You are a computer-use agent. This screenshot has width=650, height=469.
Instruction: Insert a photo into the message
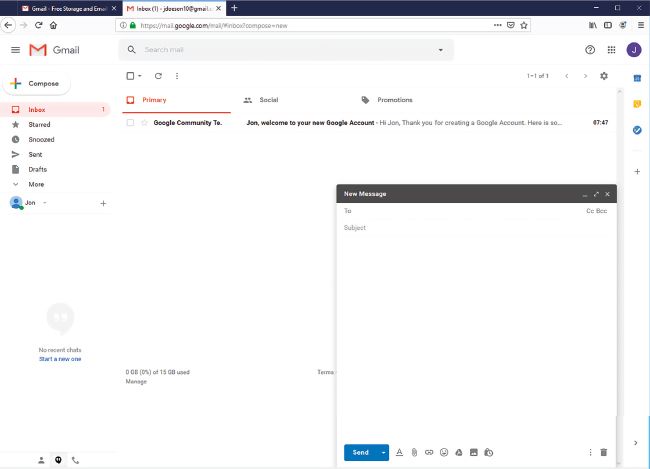474,453
